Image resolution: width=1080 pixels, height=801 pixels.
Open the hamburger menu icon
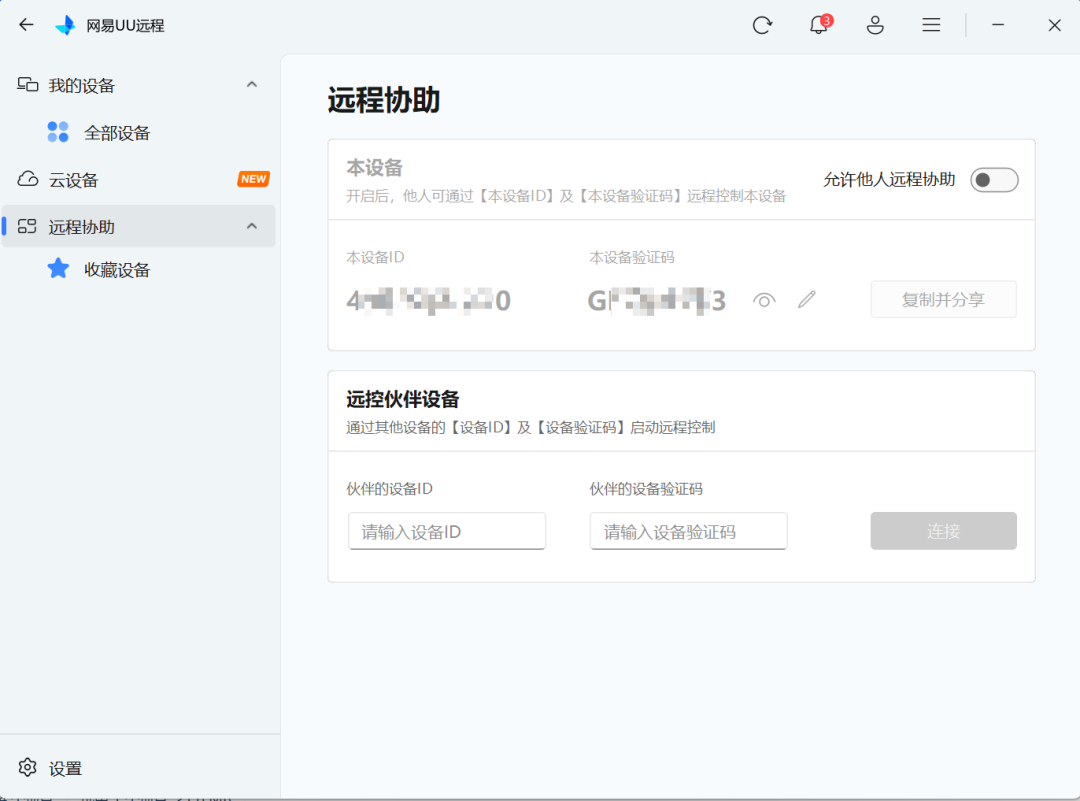coord(931,25)
